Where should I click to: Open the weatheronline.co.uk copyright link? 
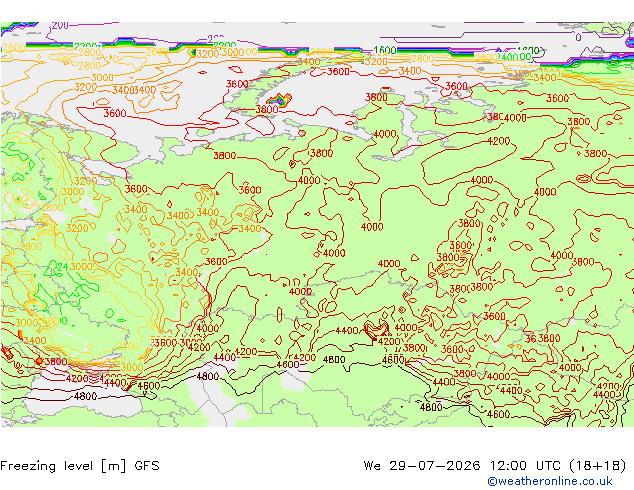[x=550, y=481]
